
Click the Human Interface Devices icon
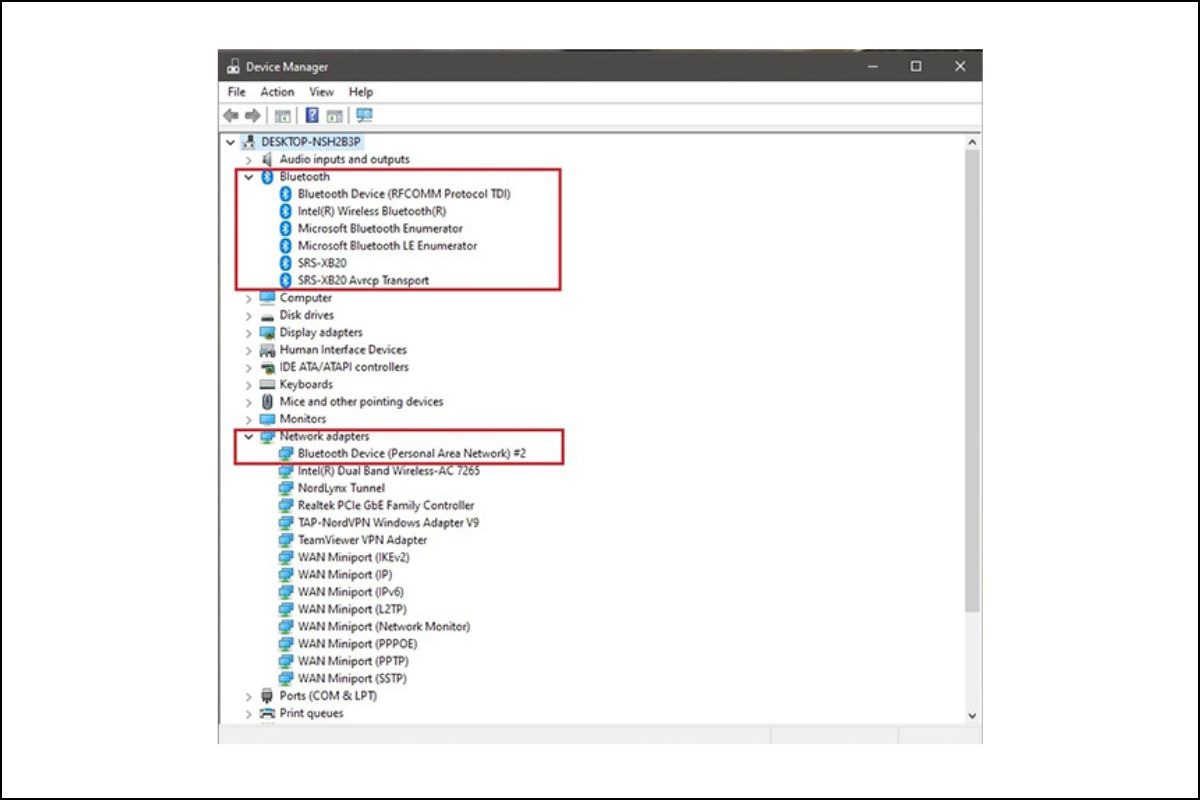(x=267, y=350)
